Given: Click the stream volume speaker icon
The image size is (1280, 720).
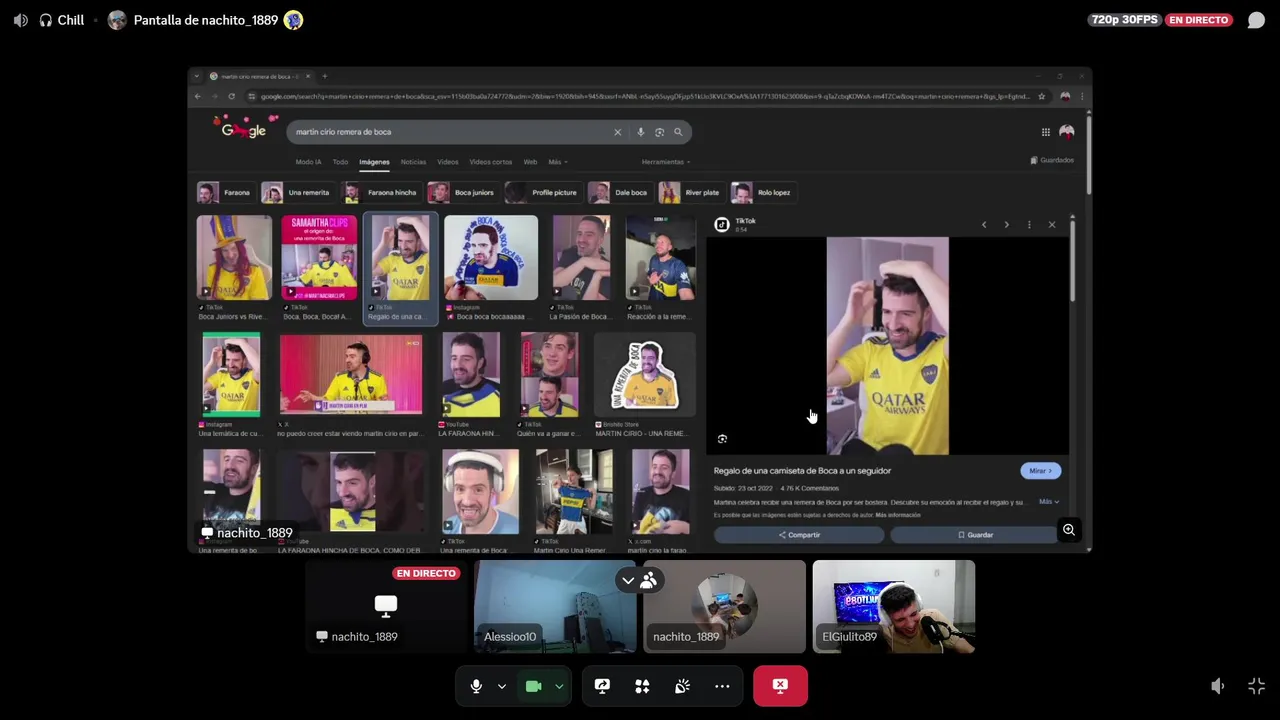Looking at the screenshot, I should tap(1217, 686).
